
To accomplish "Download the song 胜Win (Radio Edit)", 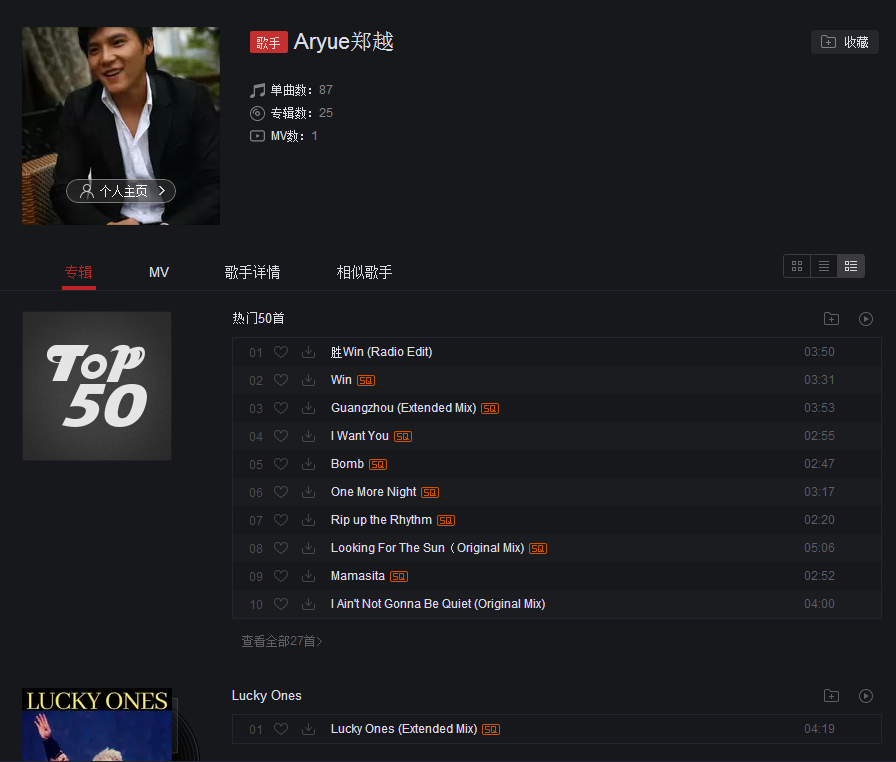I will (x=309, y=352).
